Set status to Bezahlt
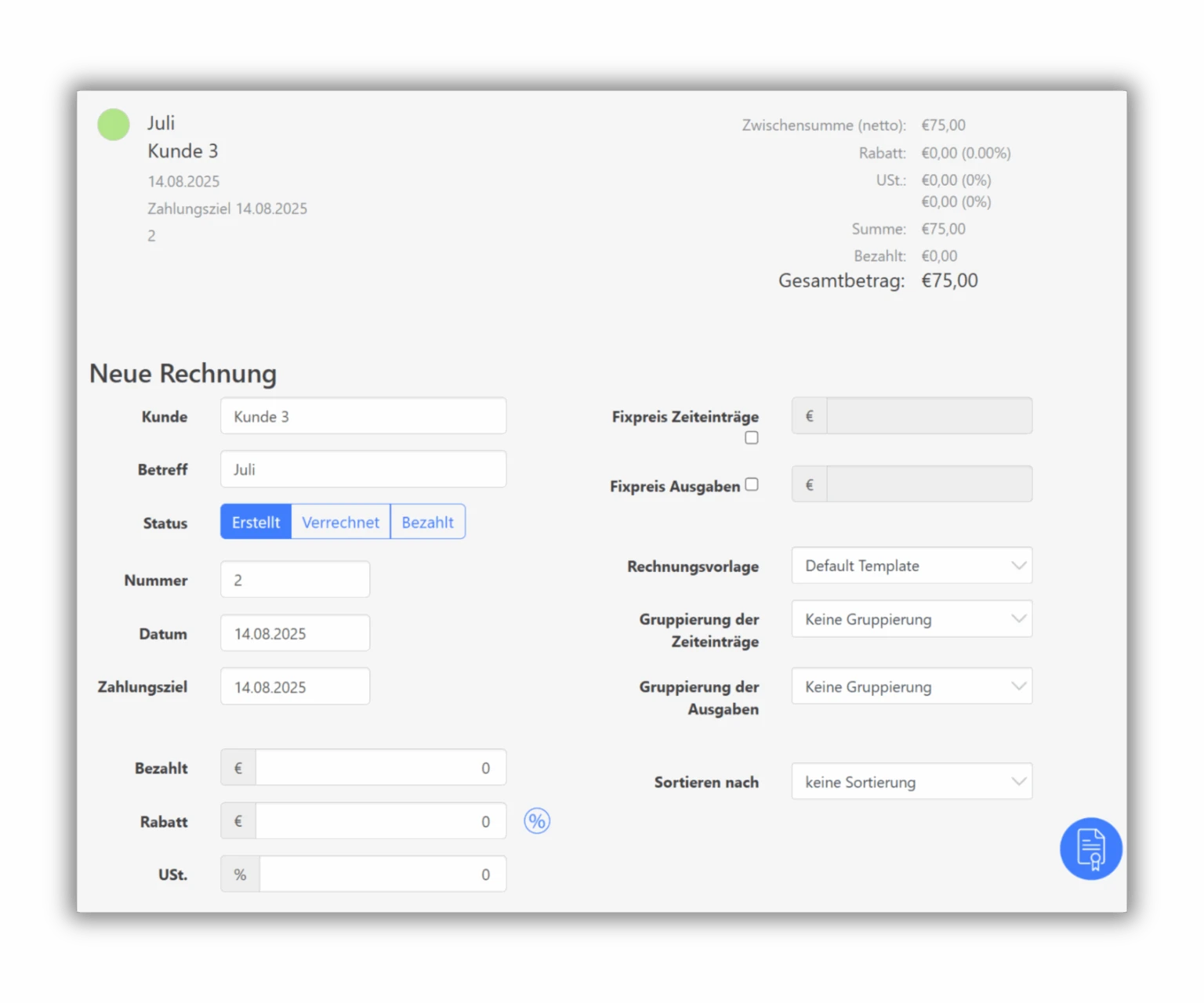 click(x=427, y=522)
